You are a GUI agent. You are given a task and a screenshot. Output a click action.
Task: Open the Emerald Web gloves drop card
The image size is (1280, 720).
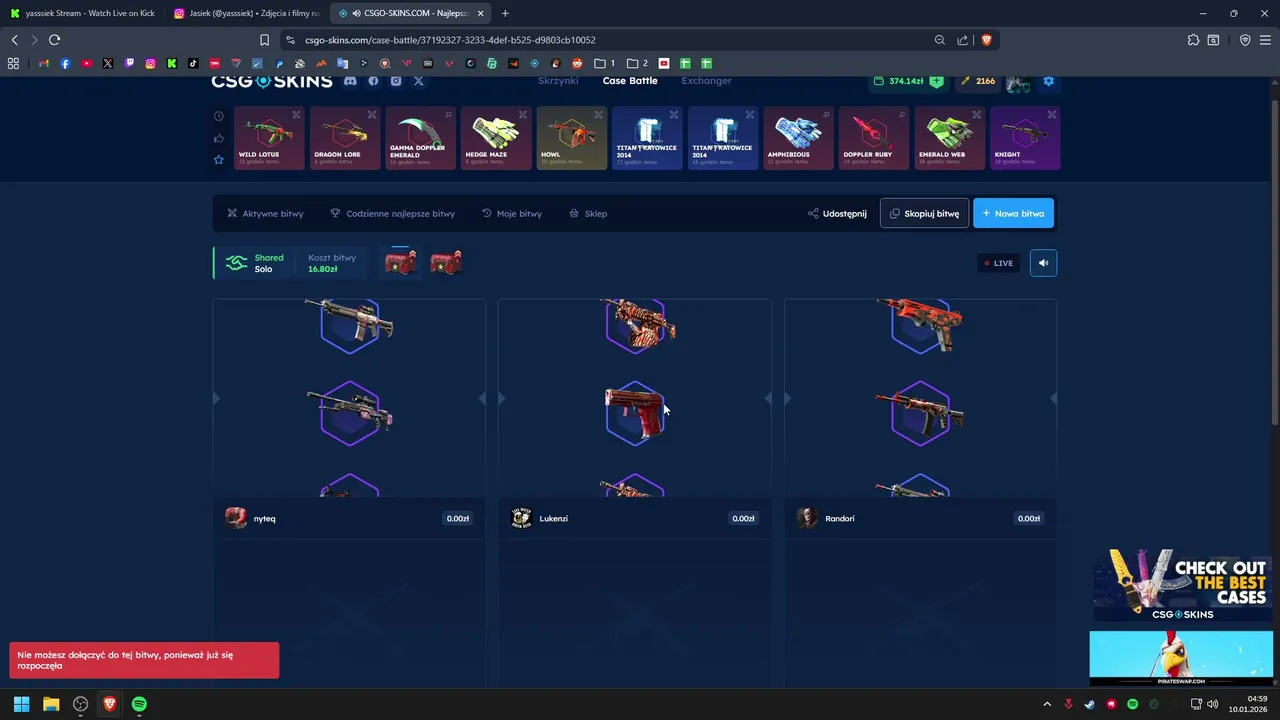point(950,138)
